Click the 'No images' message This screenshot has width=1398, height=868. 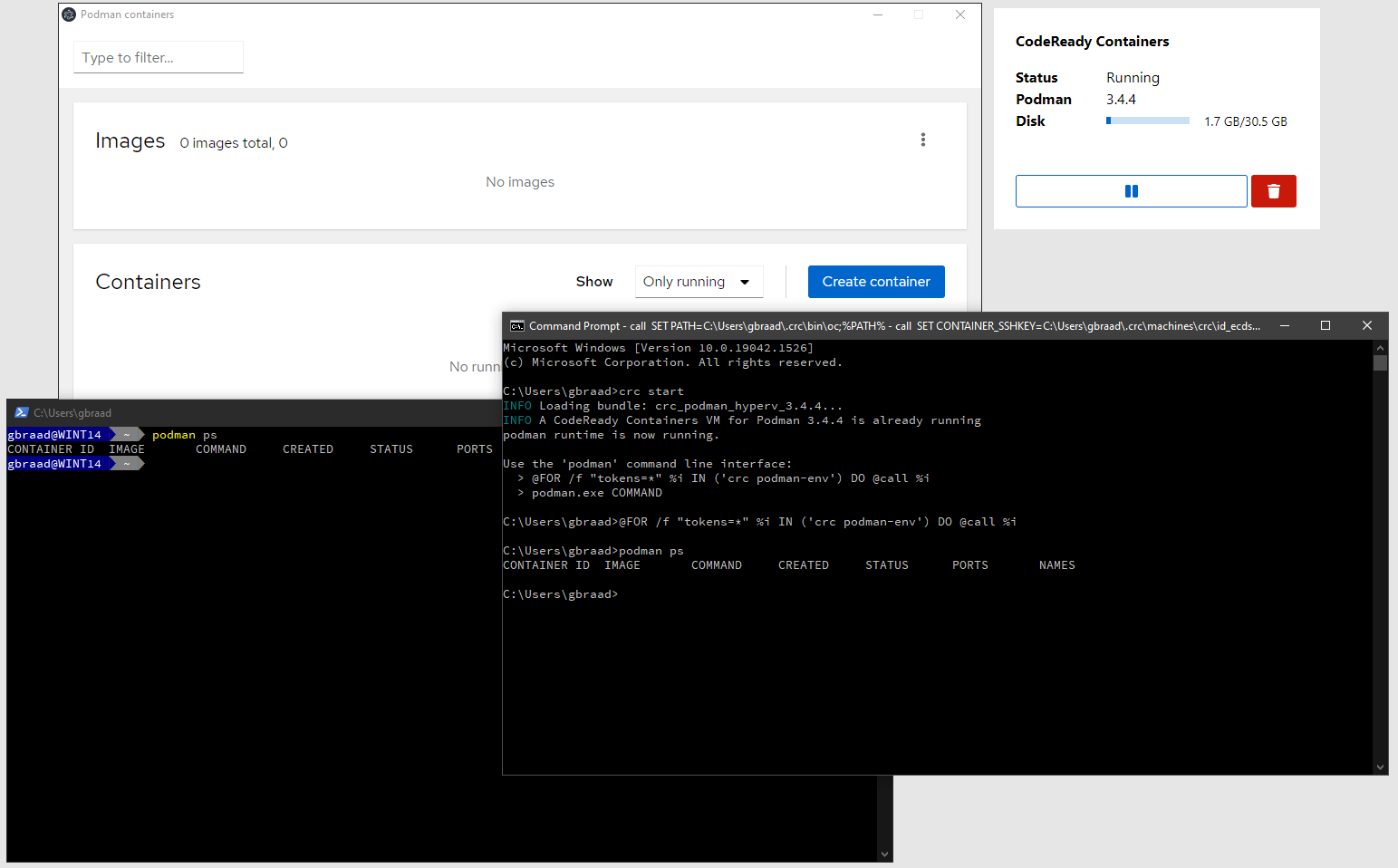click(x=520, y=182)
